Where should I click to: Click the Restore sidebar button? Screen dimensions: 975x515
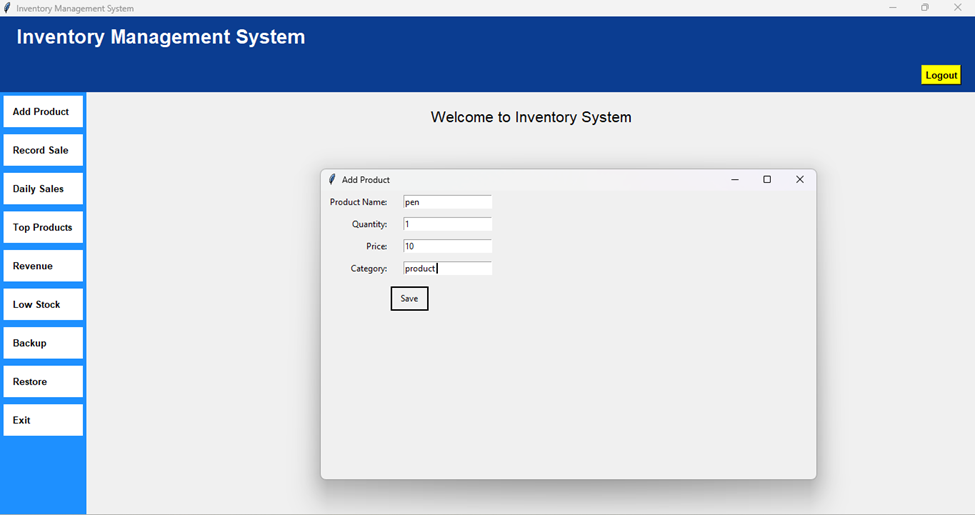43,382
